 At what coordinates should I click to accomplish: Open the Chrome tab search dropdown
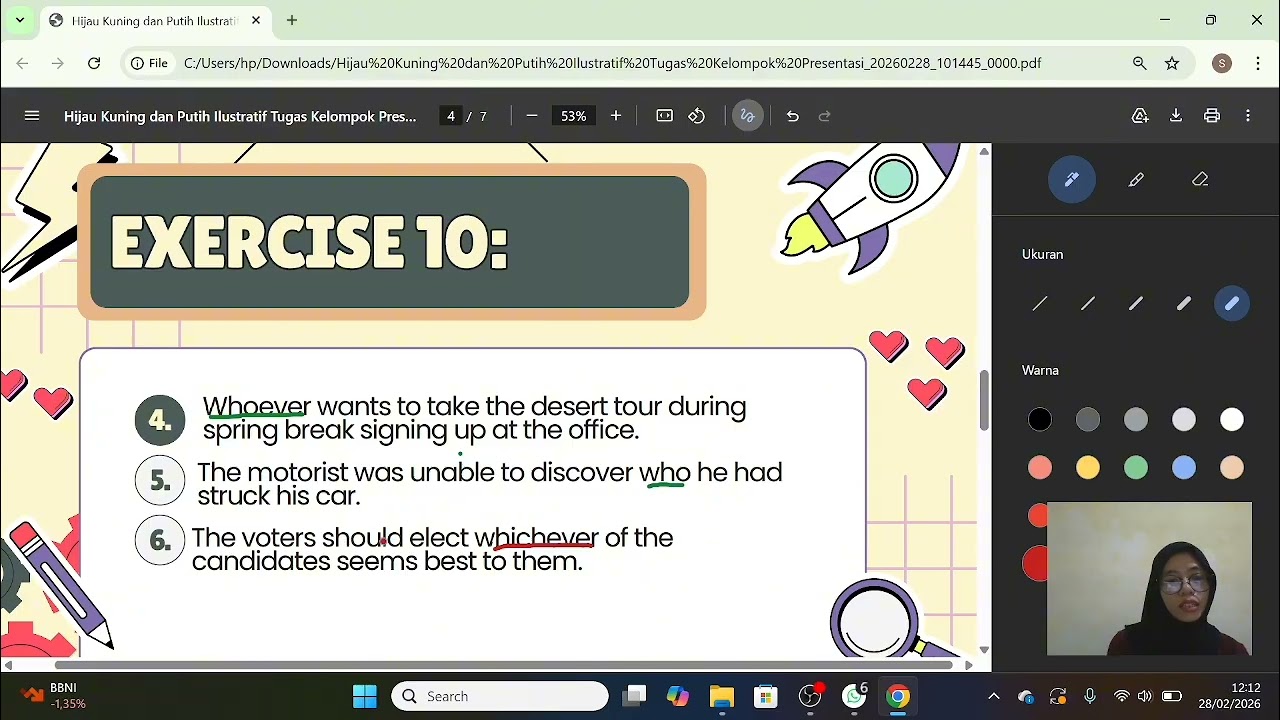click(x=19, y=20)
